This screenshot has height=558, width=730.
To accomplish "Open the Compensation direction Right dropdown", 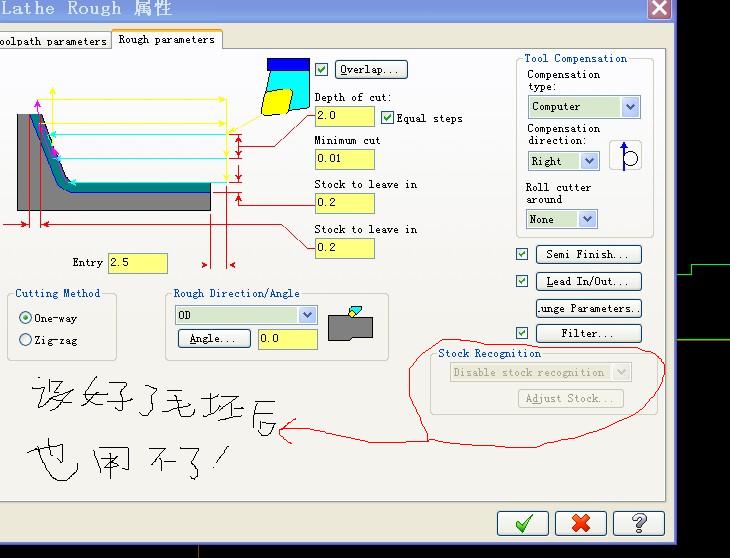I will click(x=564, y=161).
